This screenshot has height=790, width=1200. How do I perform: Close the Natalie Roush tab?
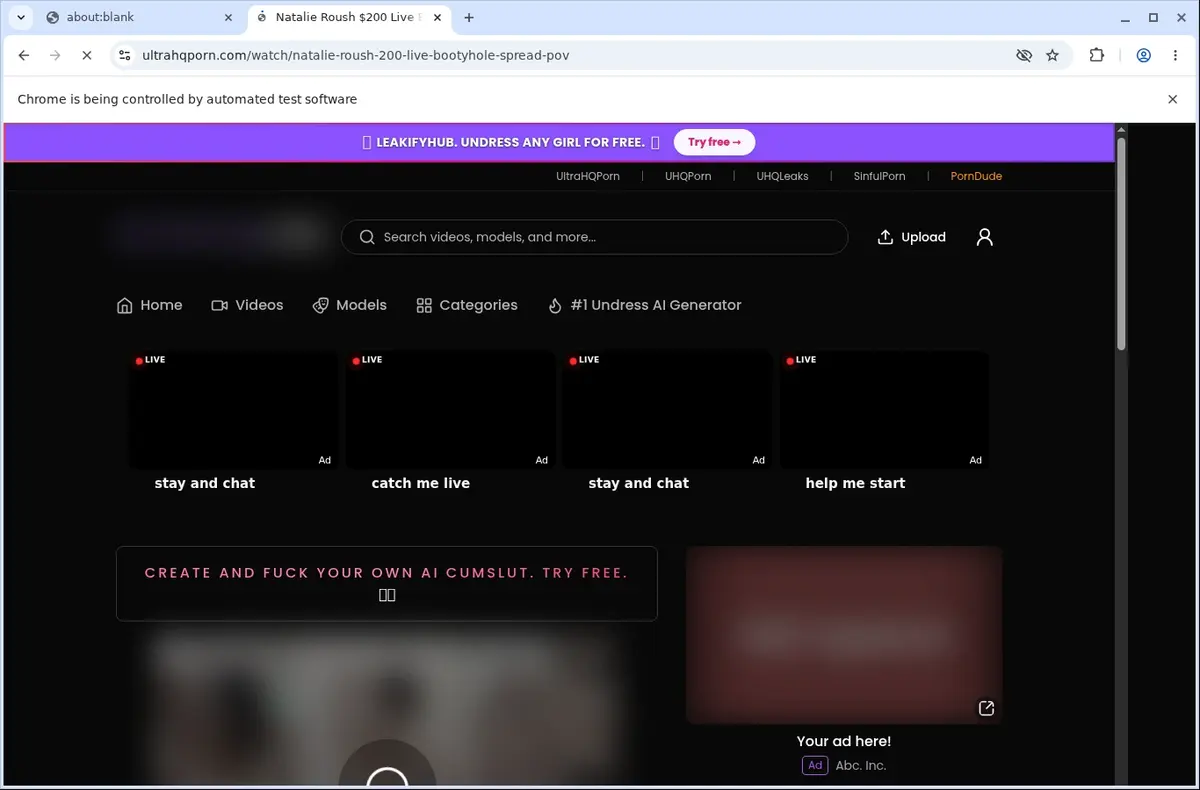click(438, 17)
